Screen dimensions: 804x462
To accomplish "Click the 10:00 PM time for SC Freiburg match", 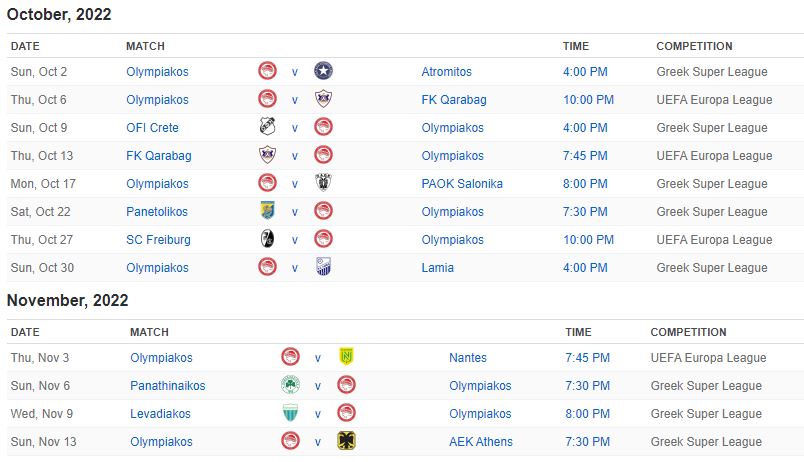I will point(588,240).
